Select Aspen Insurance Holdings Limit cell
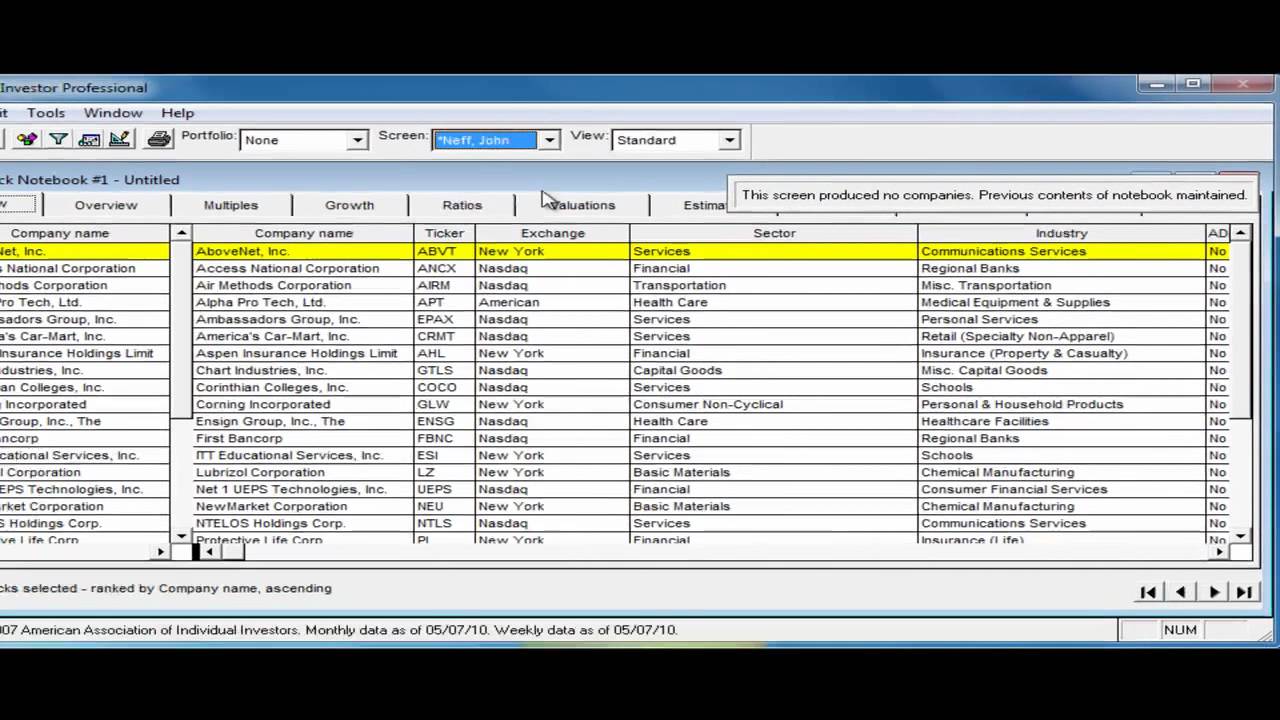This screenshot has height=720, width=1280. (303, 353)
